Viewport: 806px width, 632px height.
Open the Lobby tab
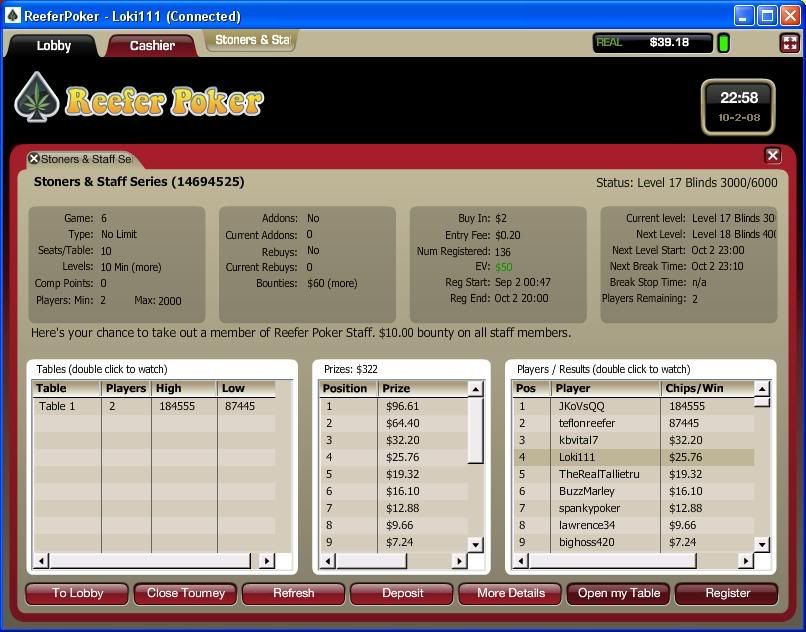[x=53, y=46]
